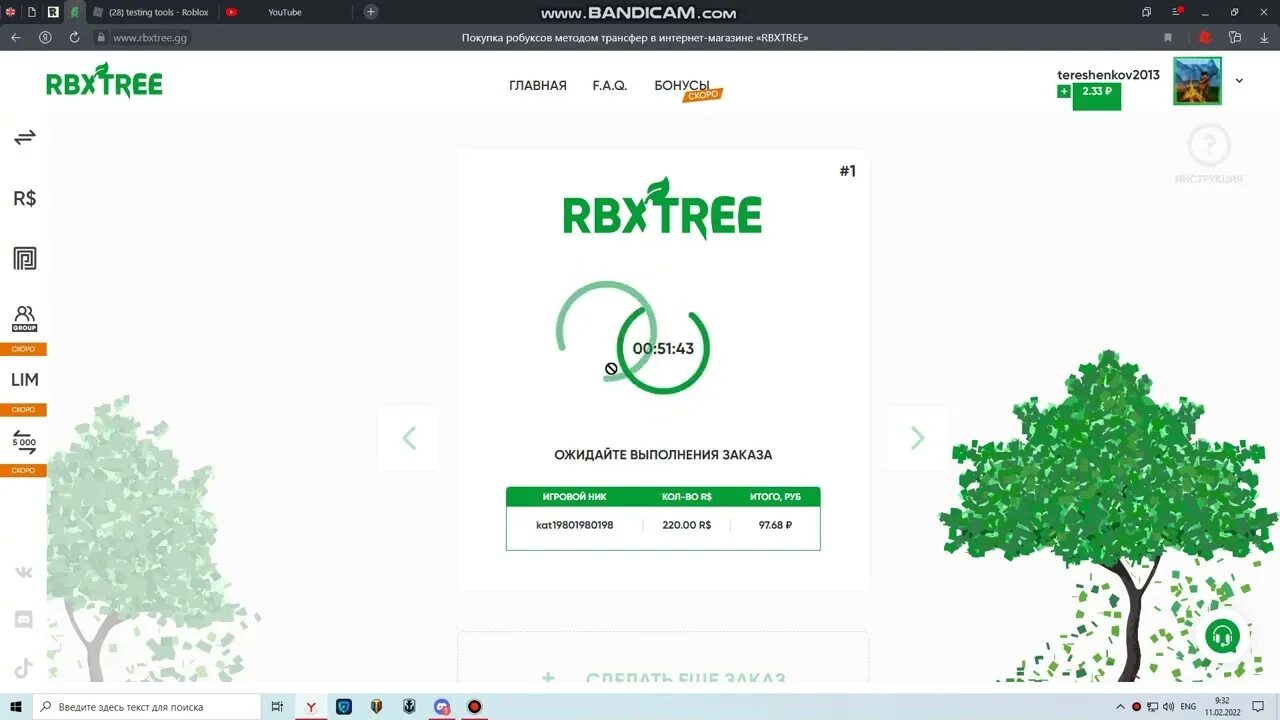This screenshot has height=720, width=1280.
Task: Switch to testing tools - Roblox tab
Action: point(150,12)
